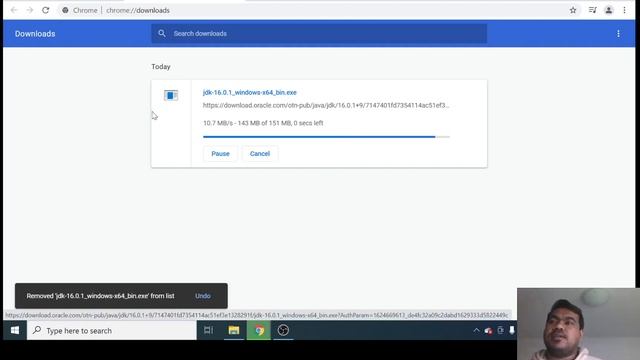This screenshot has width=640, height=360.
Task: Open the profile avatar icon
Action: click(x=609, y=10)
